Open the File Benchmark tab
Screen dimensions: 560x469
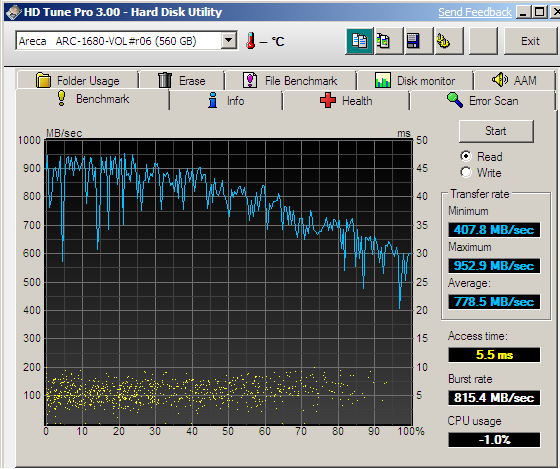(290, 80)
